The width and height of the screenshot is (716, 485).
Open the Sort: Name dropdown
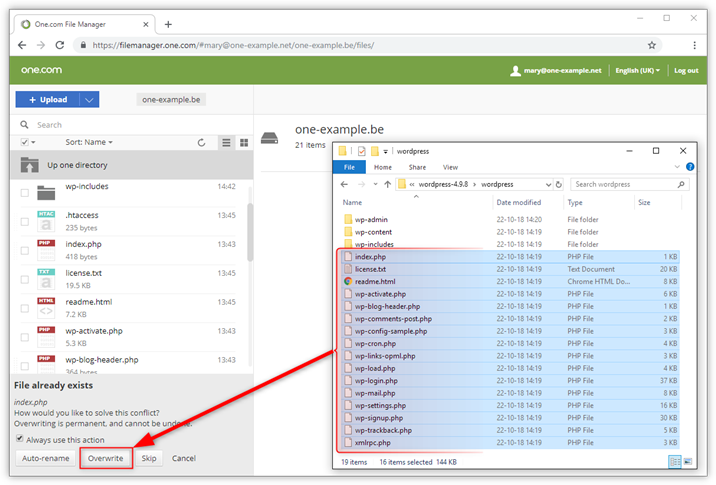click(89, 142)
